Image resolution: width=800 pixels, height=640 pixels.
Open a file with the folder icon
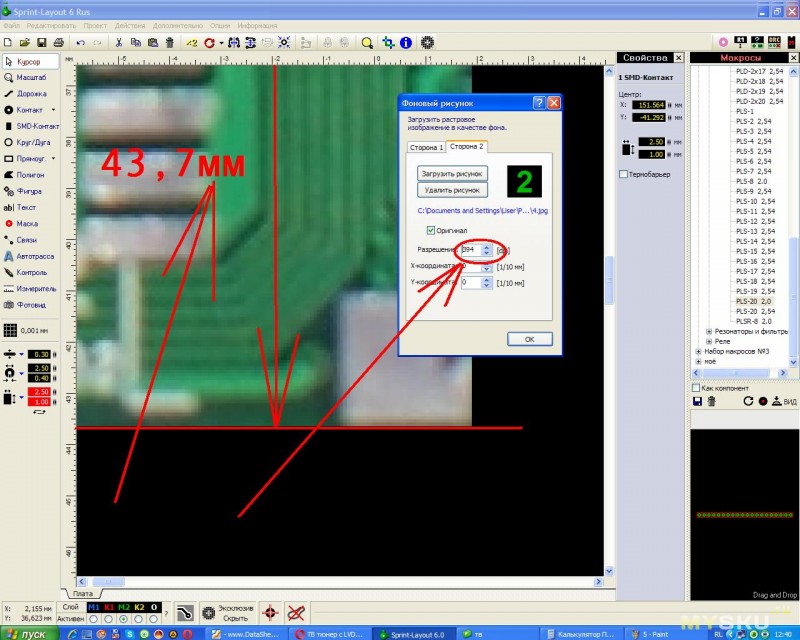(x=24, y=43)
